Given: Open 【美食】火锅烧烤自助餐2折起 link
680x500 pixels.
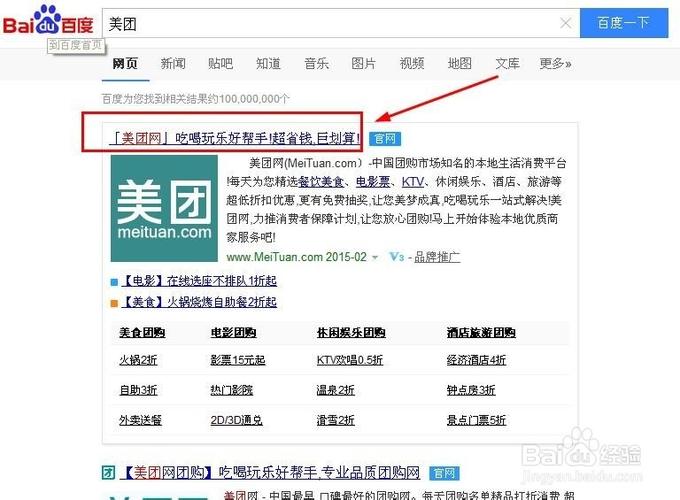Looking at the screenshot, I should click(x=199, y=302).
